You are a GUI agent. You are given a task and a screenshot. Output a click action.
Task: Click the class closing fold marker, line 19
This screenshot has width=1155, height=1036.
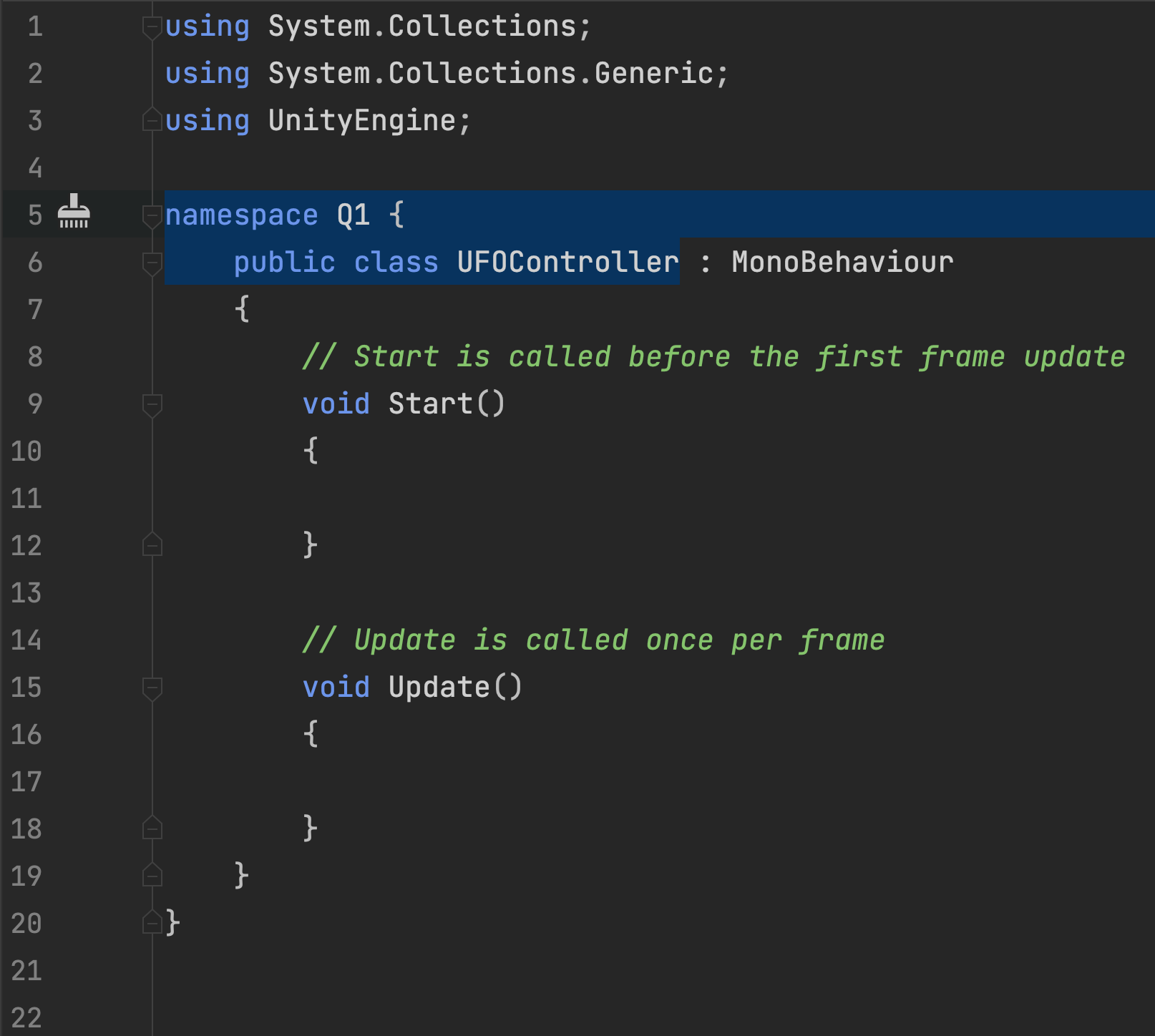[152, 875]
